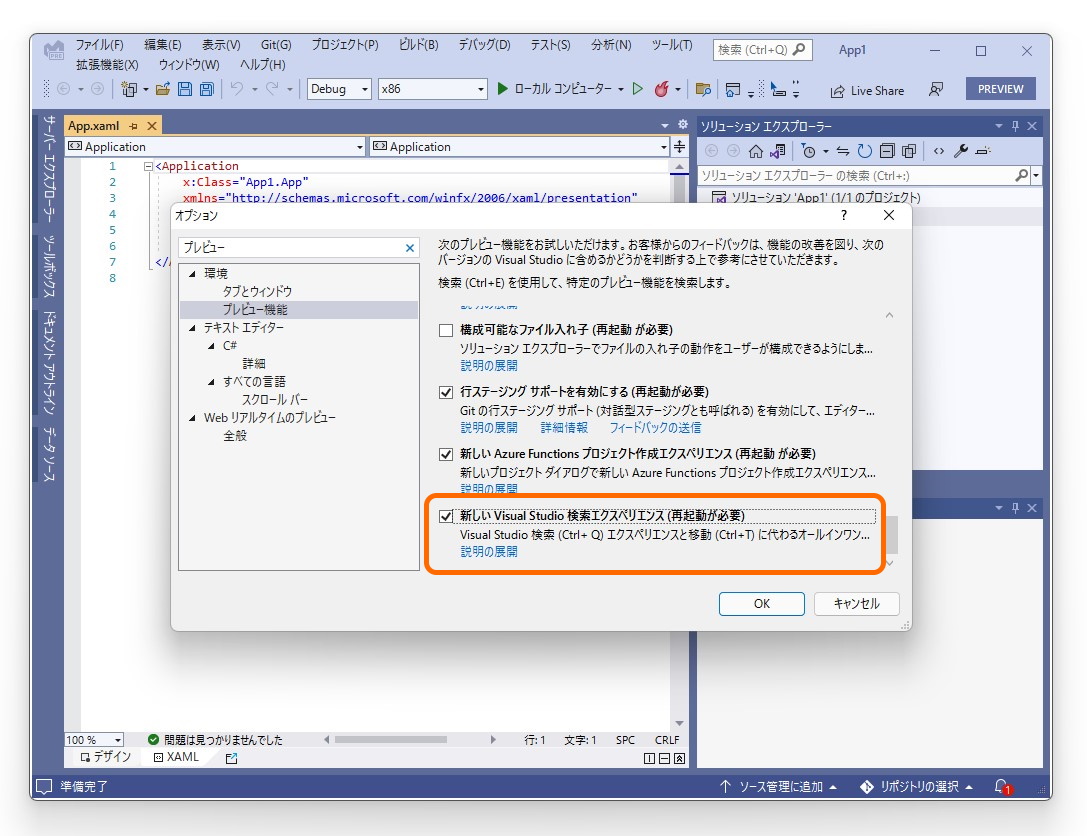Open the ファイル(F) menu

(99, 45)
